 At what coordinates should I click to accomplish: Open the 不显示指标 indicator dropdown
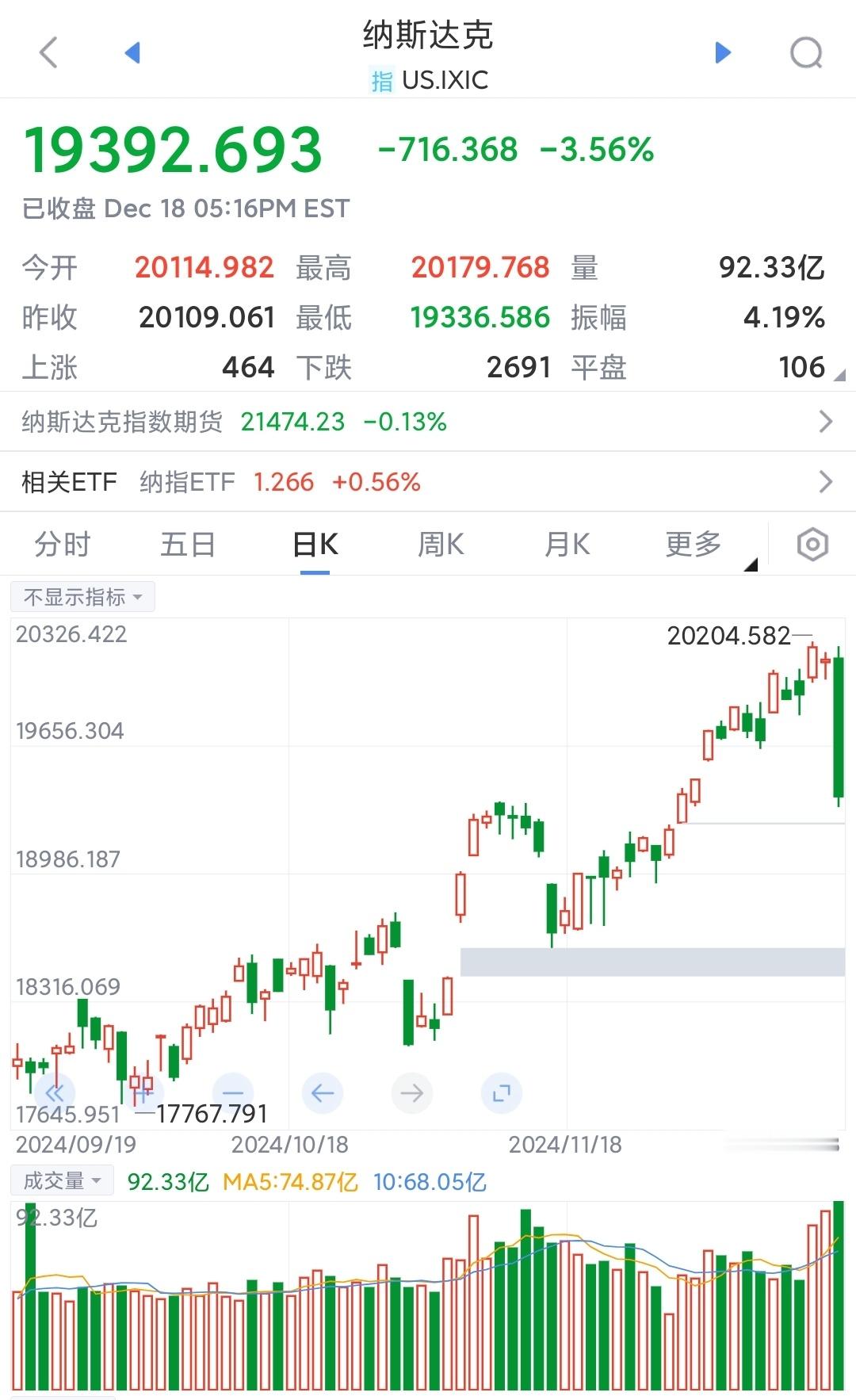pyautogui.click(x=82, y=597)
